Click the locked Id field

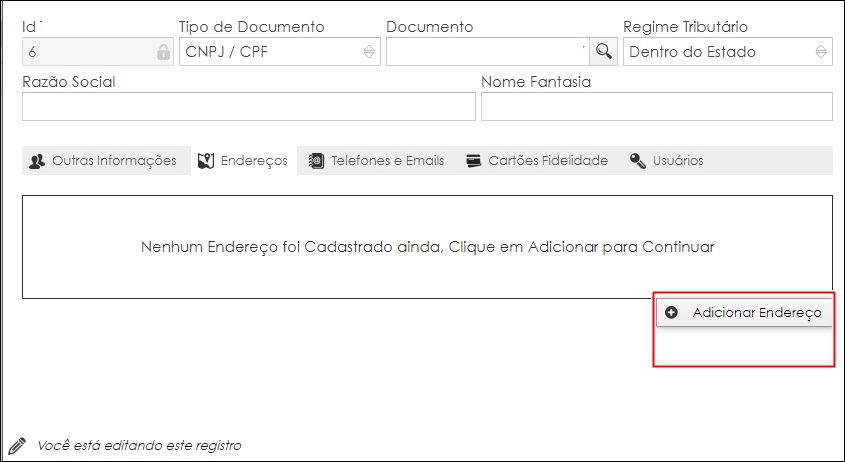pos(98,52)
